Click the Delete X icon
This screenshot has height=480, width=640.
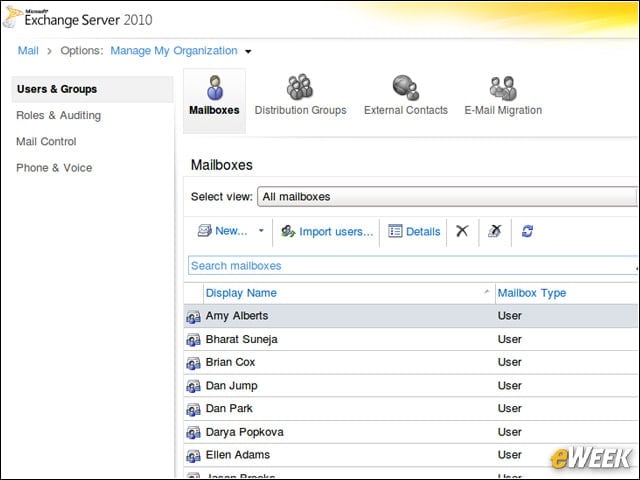[x=462, y=231]
